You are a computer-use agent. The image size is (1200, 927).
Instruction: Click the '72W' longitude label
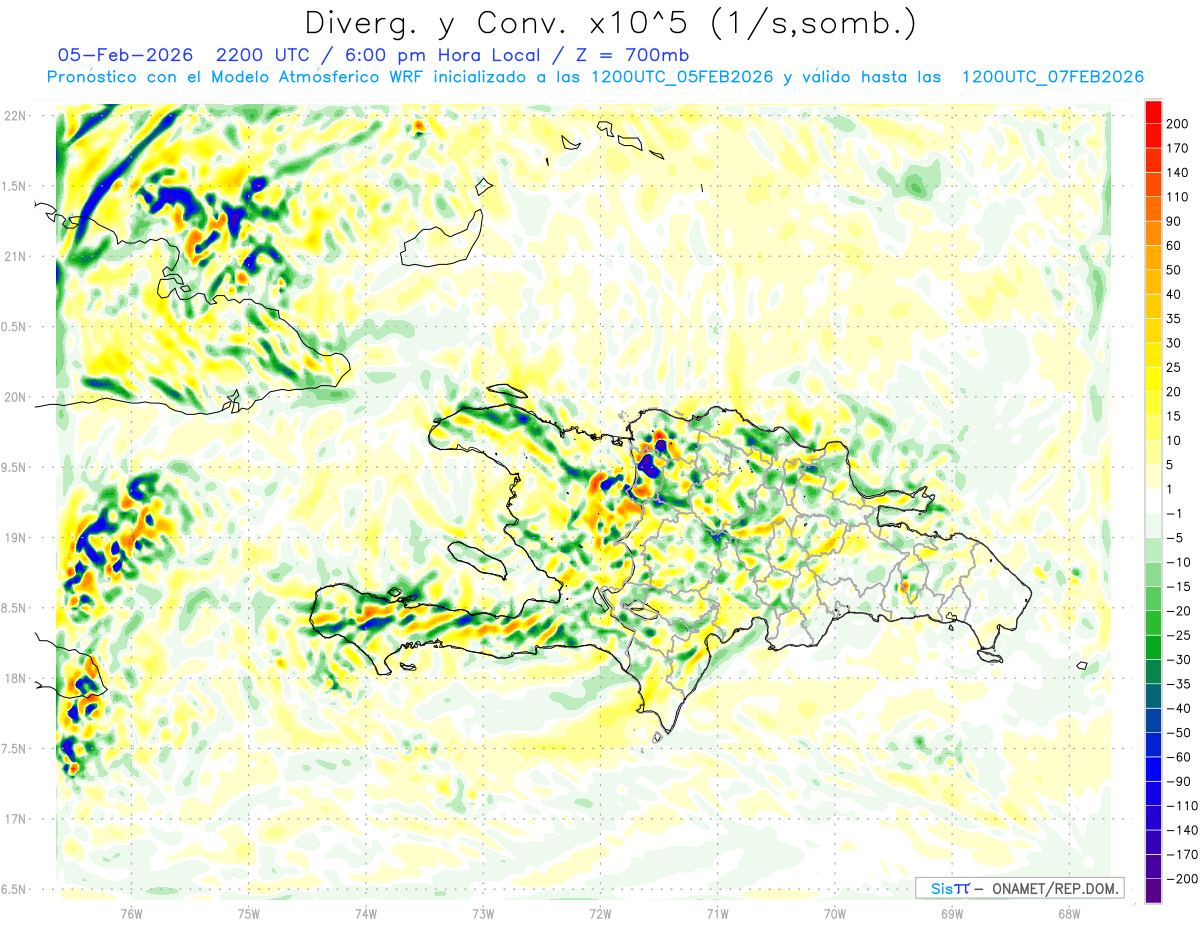coord(600,913)
